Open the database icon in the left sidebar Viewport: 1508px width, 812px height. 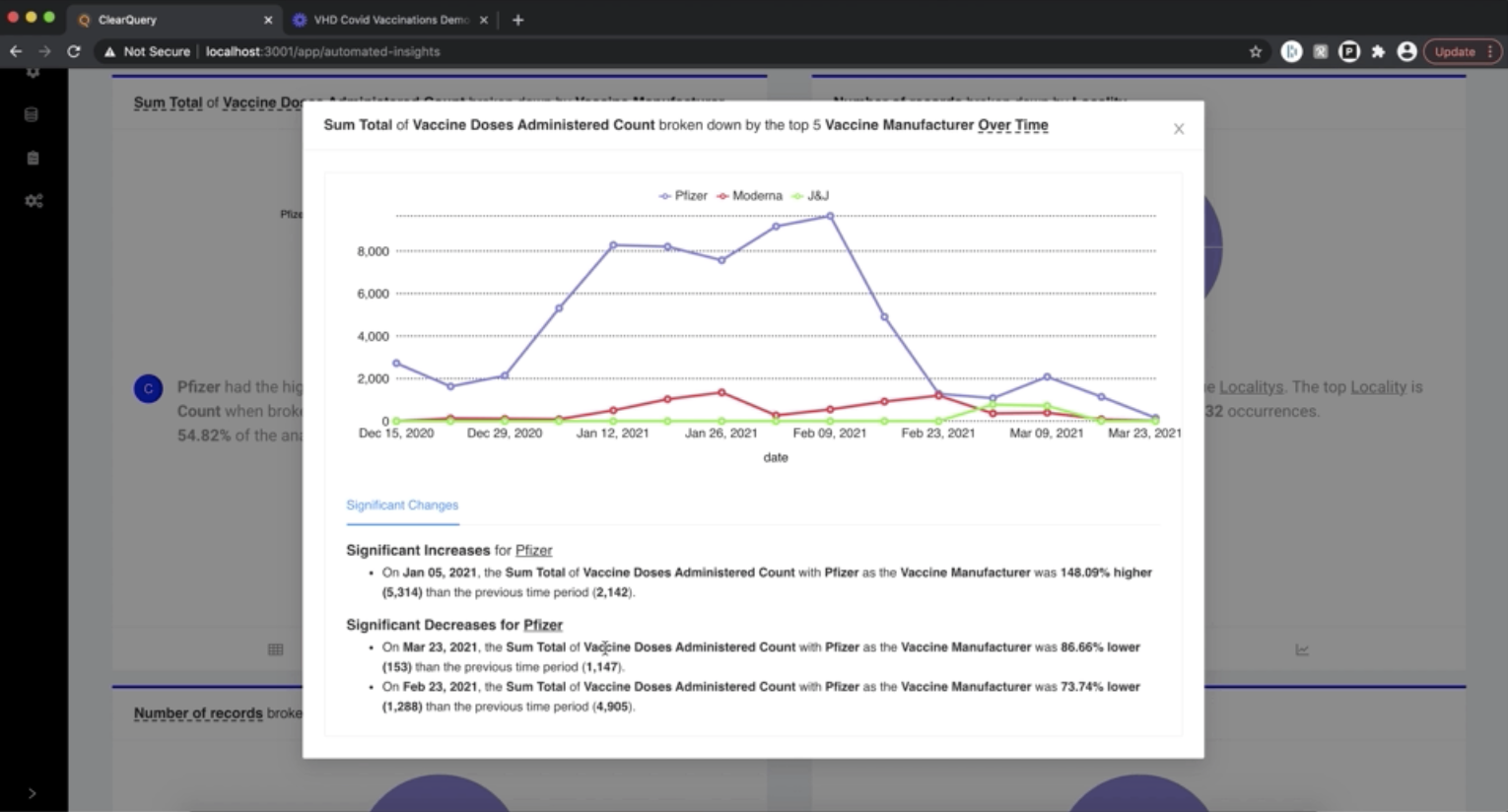pos(32,114)
